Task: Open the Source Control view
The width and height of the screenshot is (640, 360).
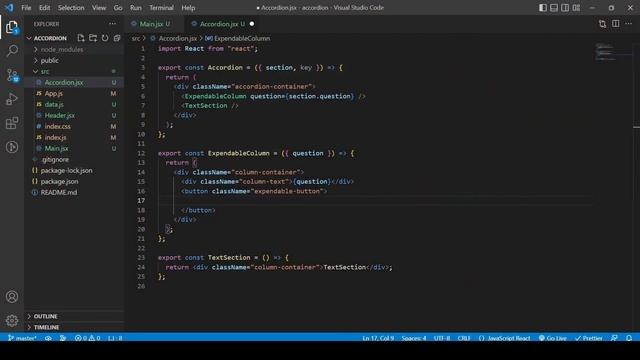Action: [12, 75]
